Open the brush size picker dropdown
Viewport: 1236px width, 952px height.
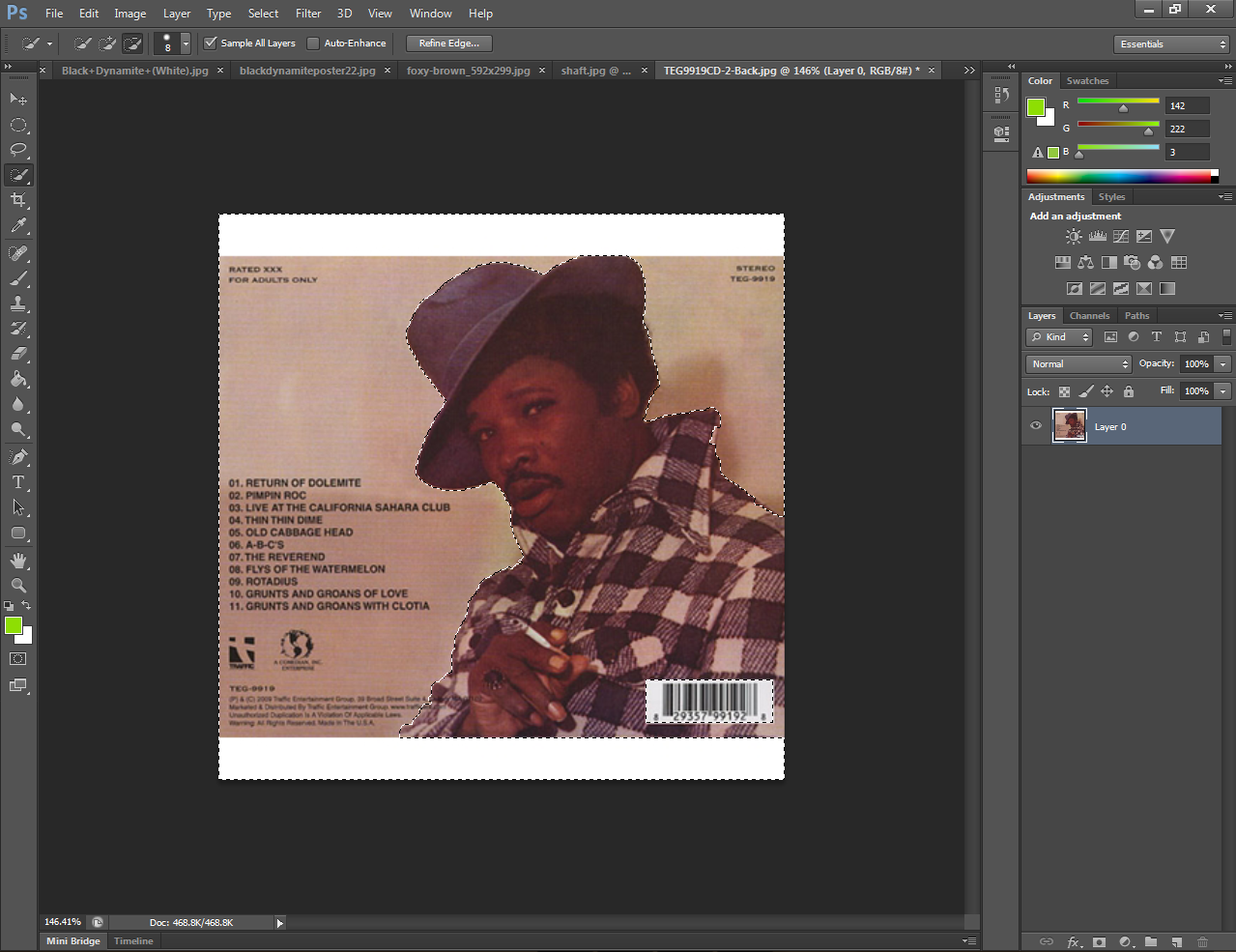click(186, 43)
